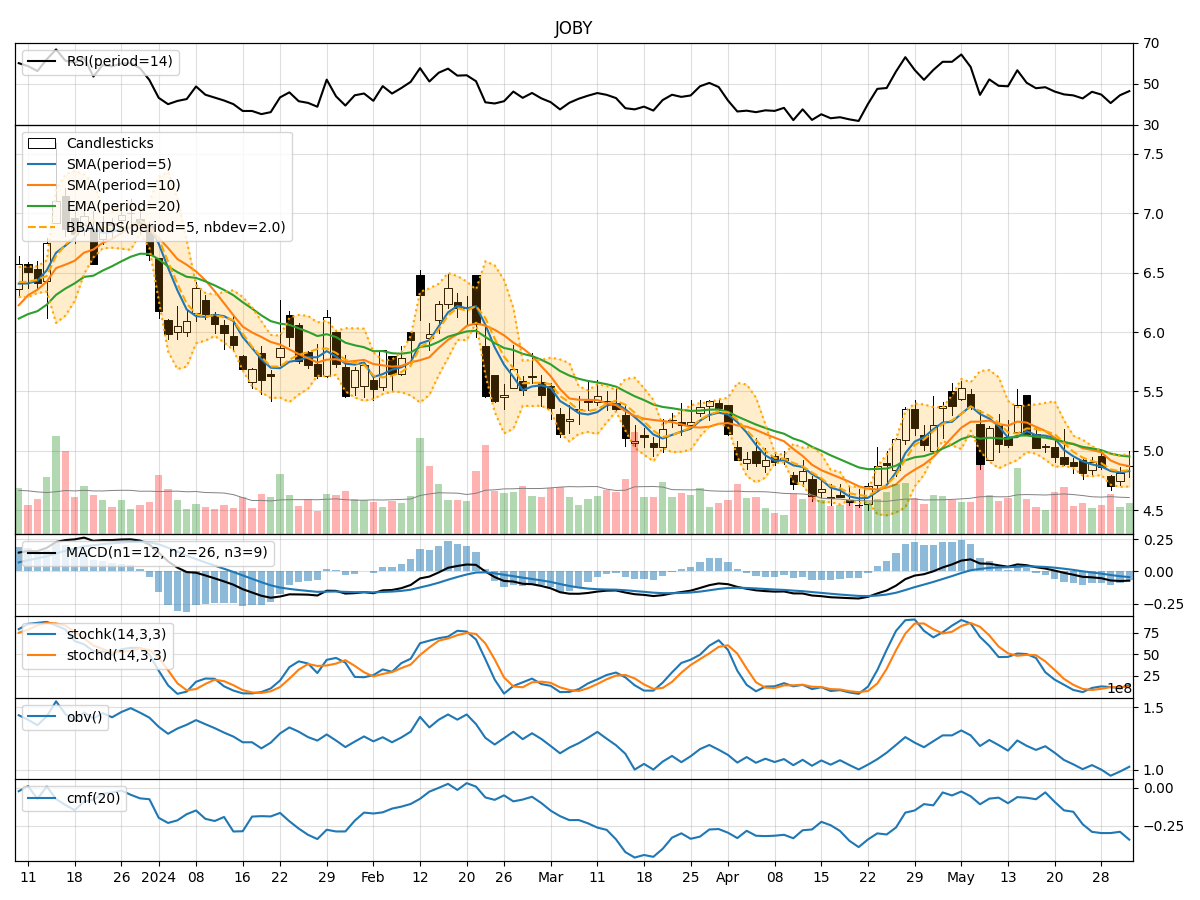This screenshot has height=900, width=1200.
Task: Click the green EMA(period=20) line sample
Action: pos(42,206)
